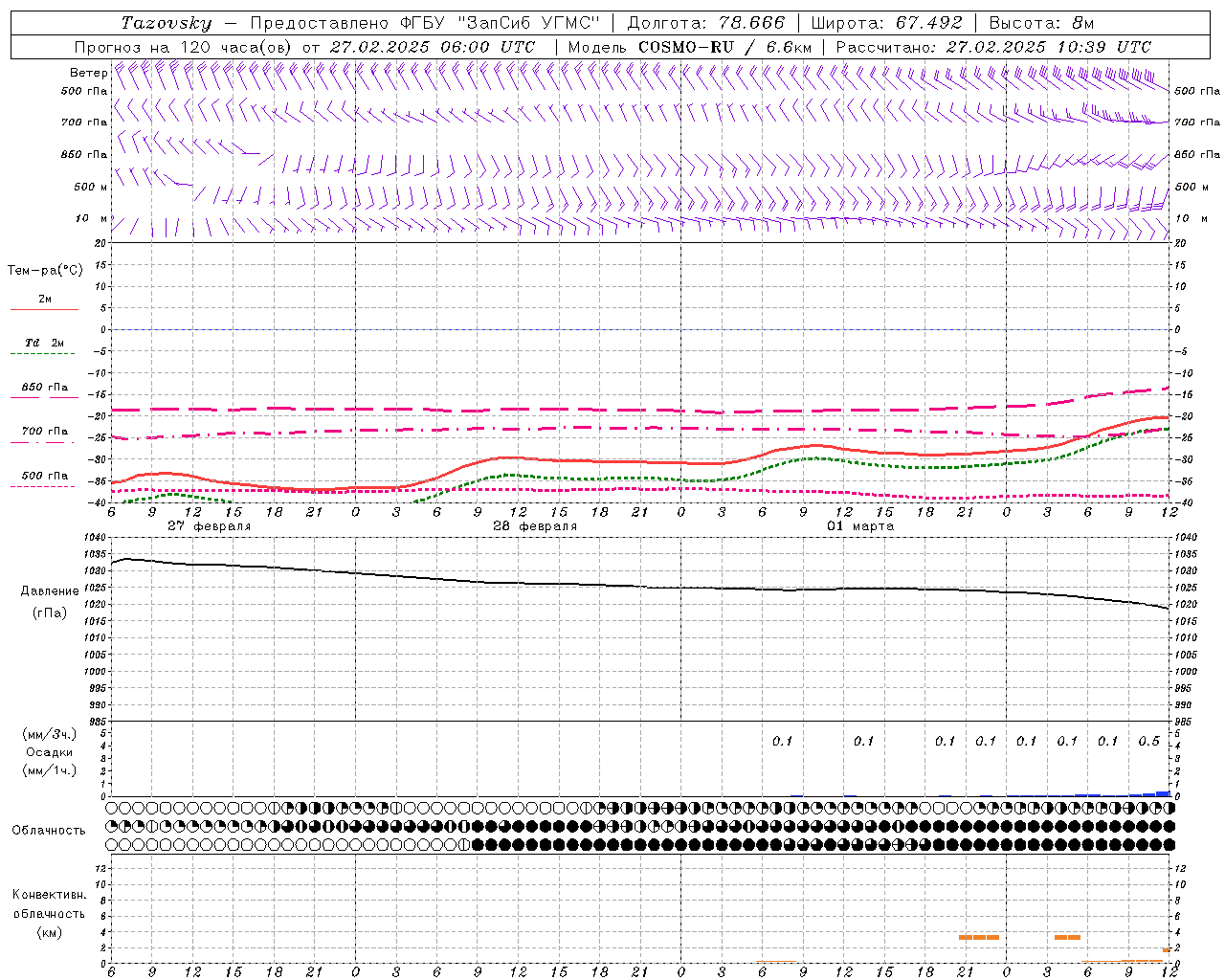The width and height of the screenshot is (1225, 980).
Task: Click the Осадки precipitation label
Action: pos(50,752)
